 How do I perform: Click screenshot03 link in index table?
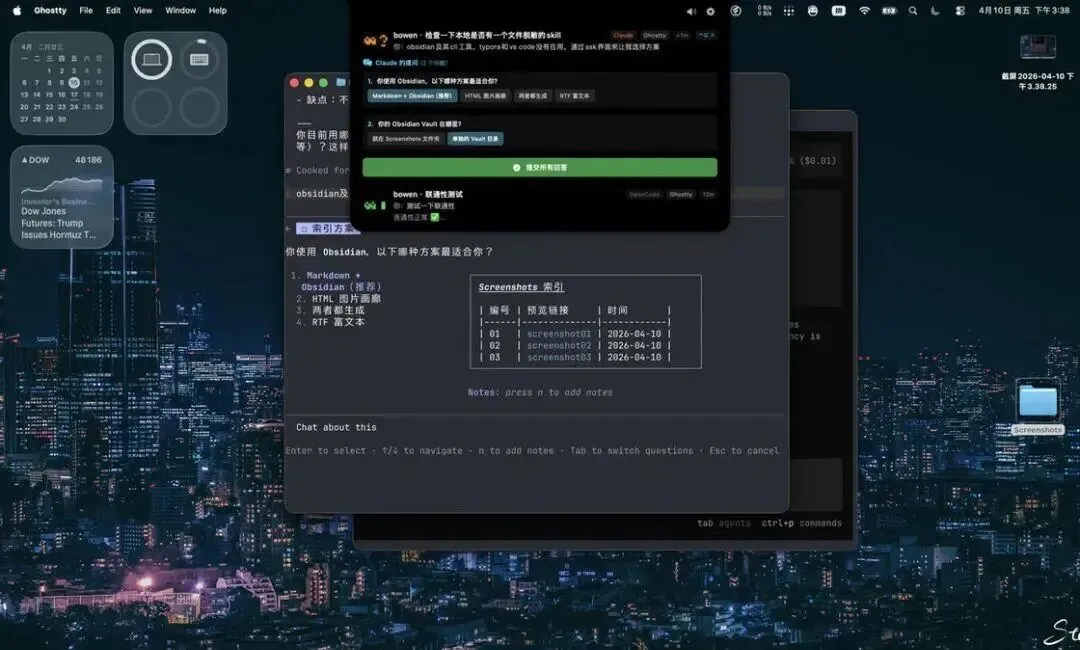coord(559,357)
